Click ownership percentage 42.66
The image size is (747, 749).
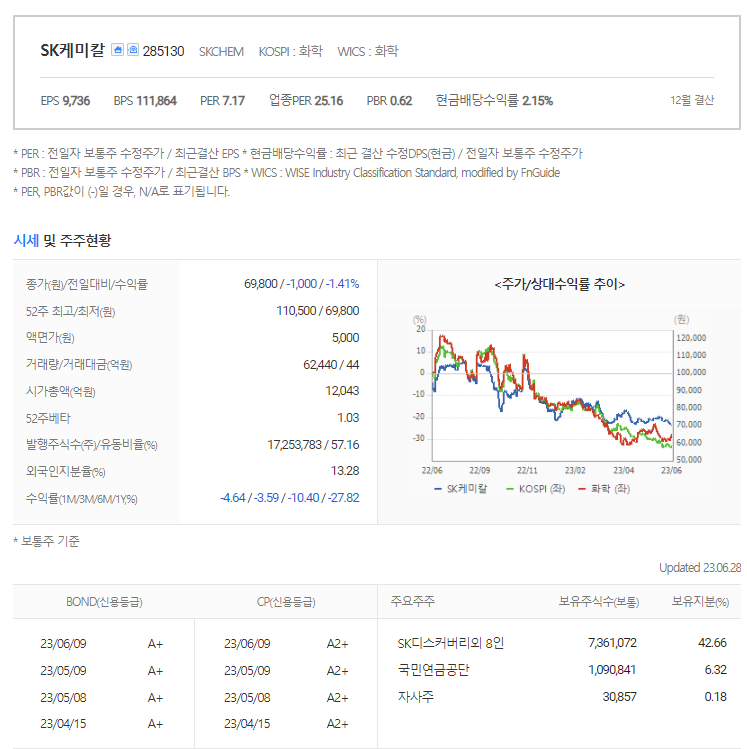(712, 643)
